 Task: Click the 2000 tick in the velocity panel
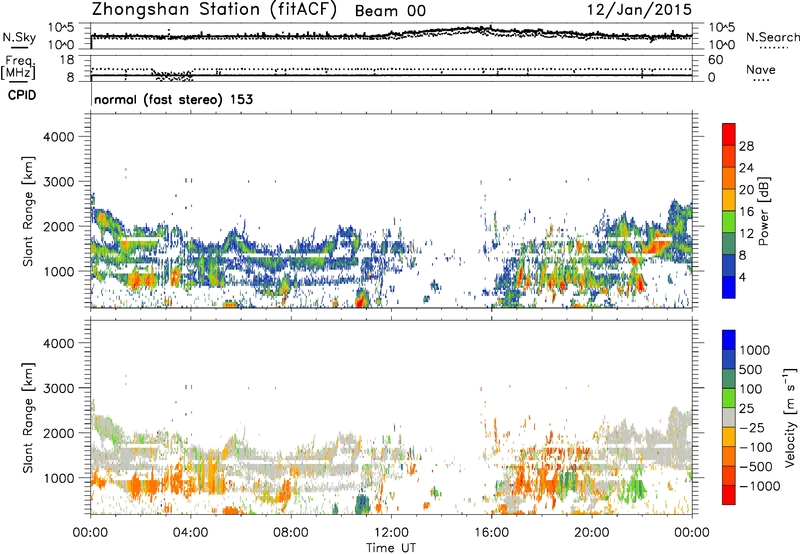pos(58,433)
